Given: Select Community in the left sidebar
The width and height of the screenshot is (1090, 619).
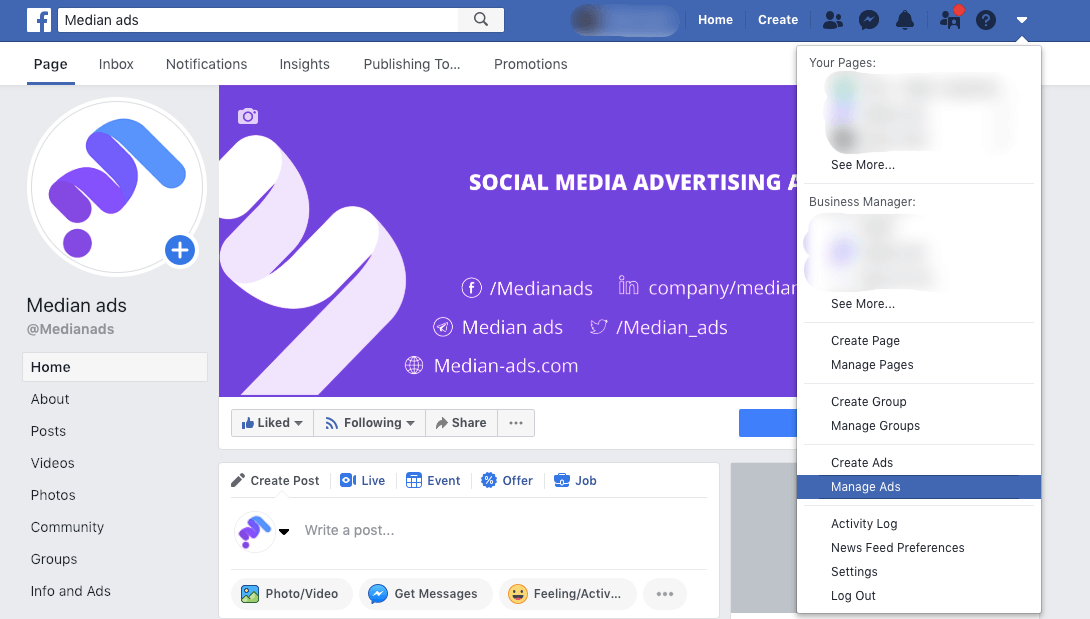Looking at the screenshot, I should pos(67,527).
